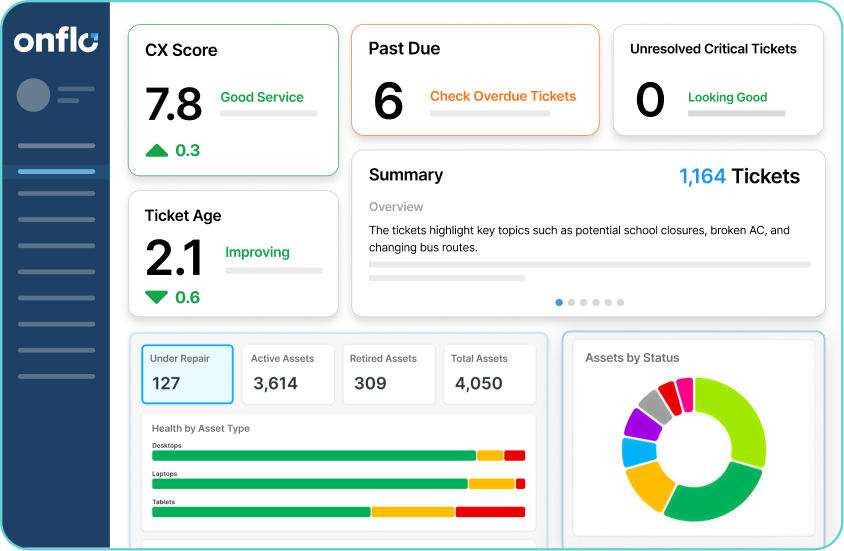Click the yellow segment of Tablets bar

tap(413, 512)
